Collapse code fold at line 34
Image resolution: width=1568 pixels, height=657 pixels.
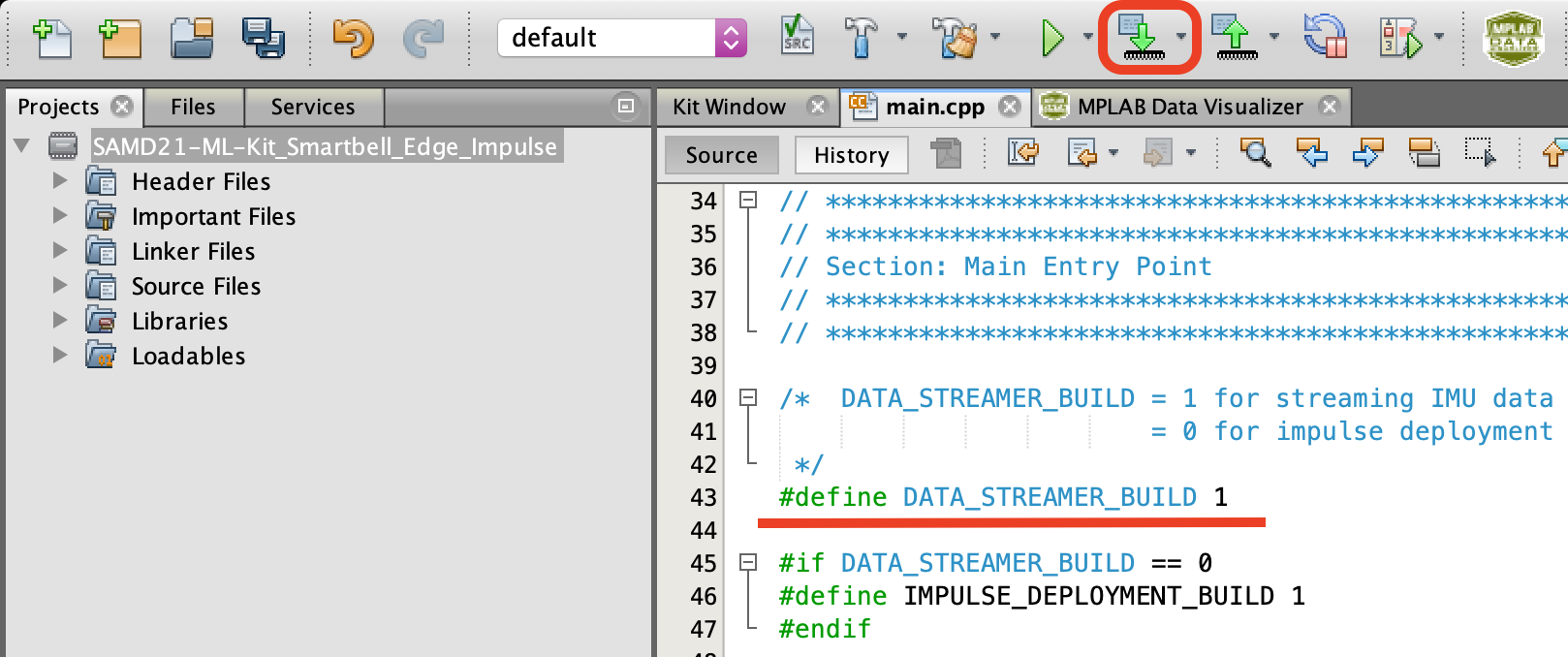(x=747, y=201)
